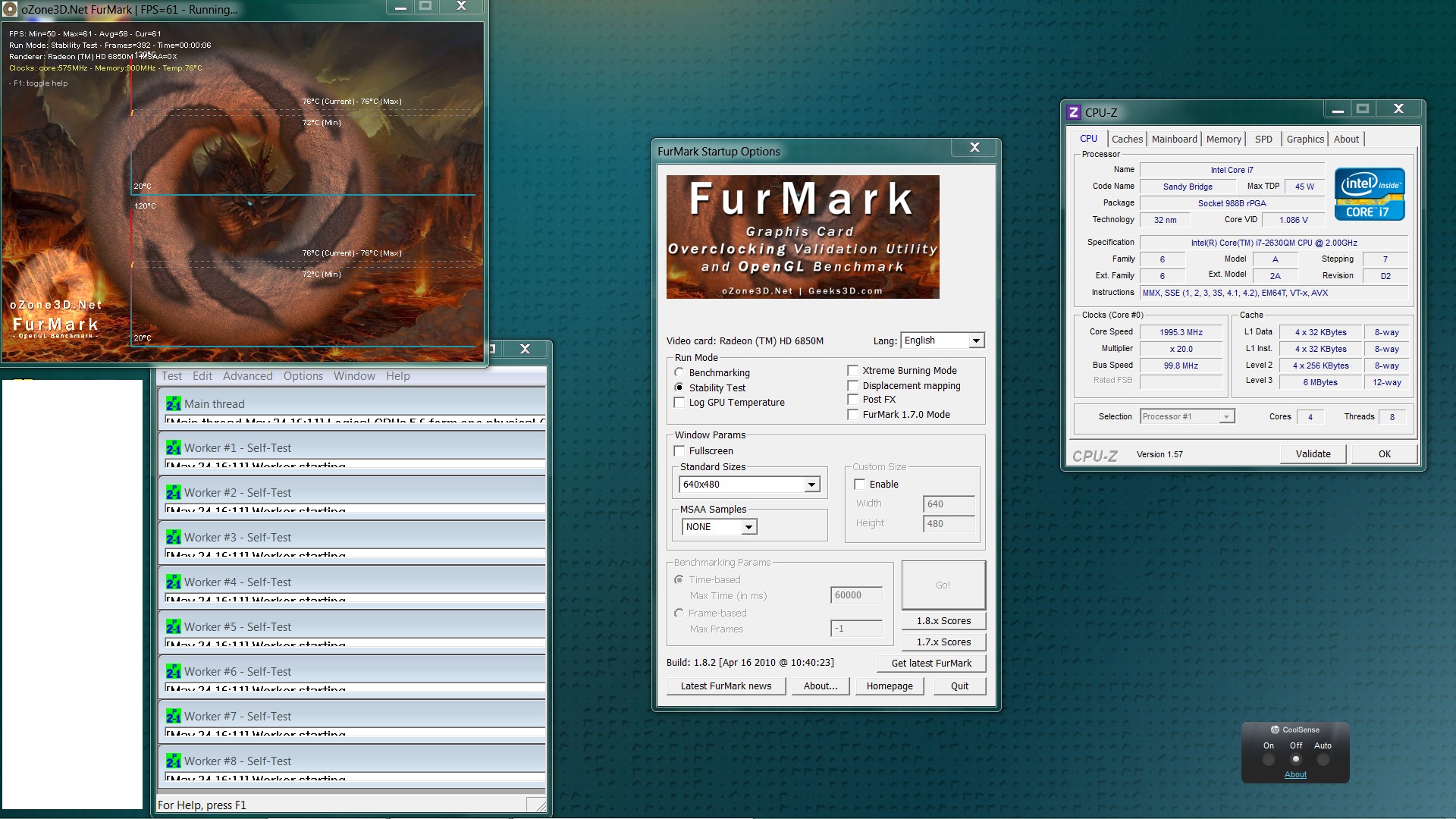This screenshot has width=1456, height=819.
Task: Click the CPU-Z application icon in title bar
Action: (1073, 112)
